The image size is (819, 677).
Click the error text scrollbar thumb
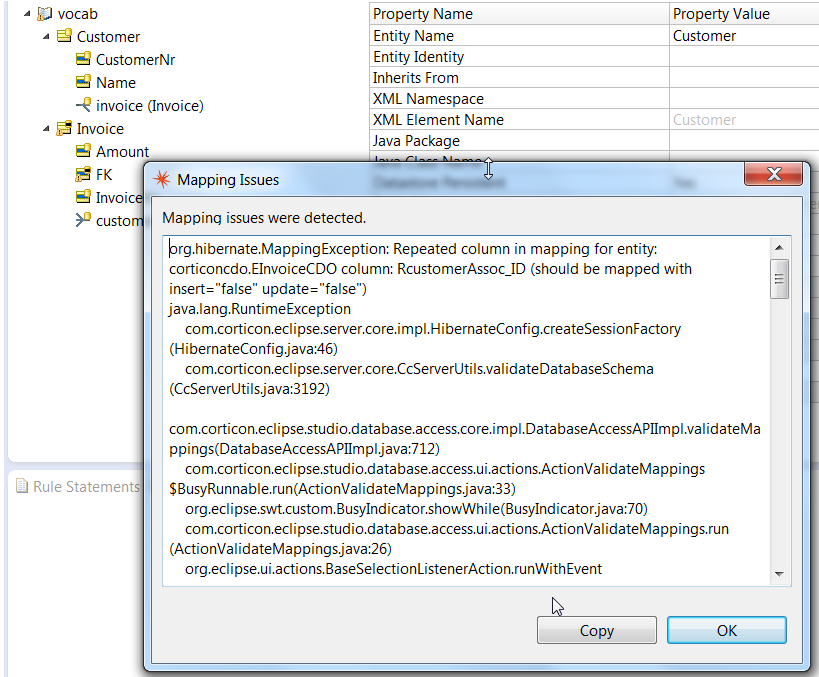(x=780, y=279)
